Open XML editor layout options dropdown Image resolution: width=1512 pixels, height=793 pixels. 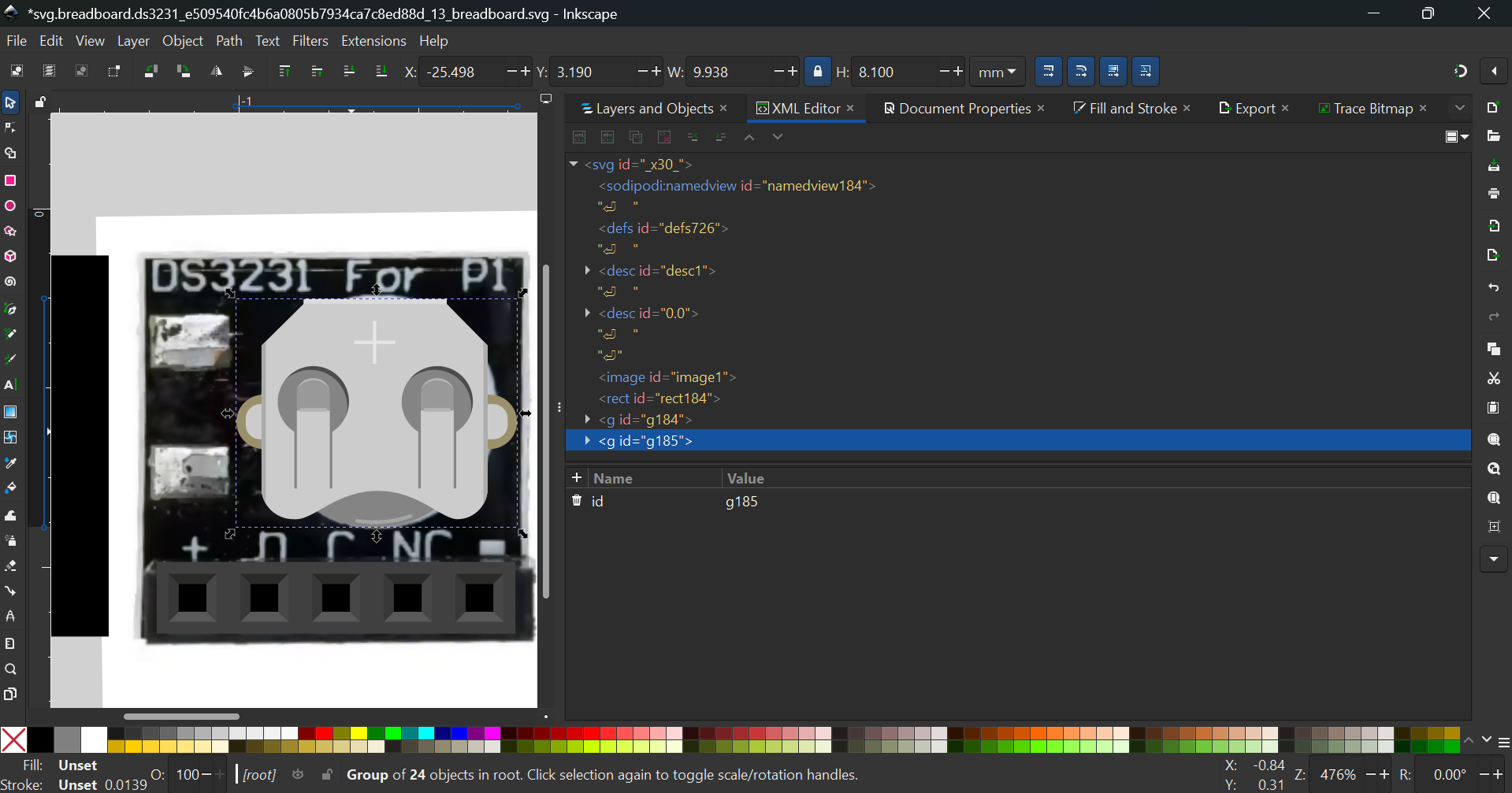point(1457,137)
